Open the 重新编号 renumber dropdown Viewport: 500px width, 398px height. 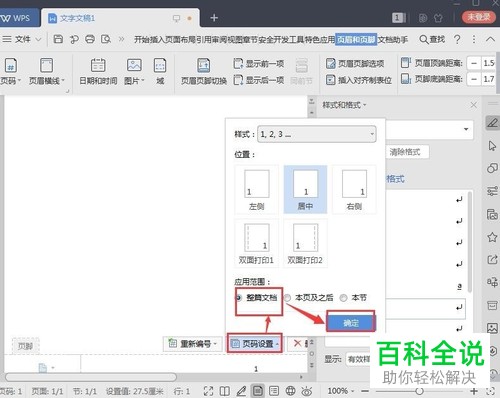pyautogui.click(x=193, y=343)
